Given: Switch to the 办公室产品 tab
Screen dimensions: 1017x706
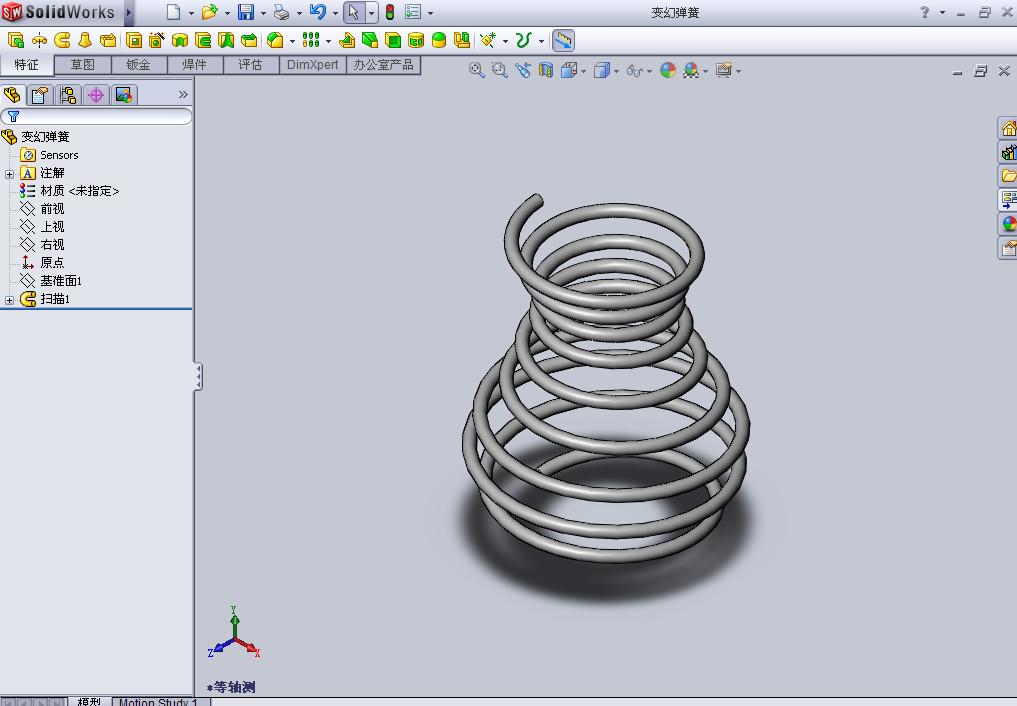Looking at the screenshot, I should click(383, 65).
